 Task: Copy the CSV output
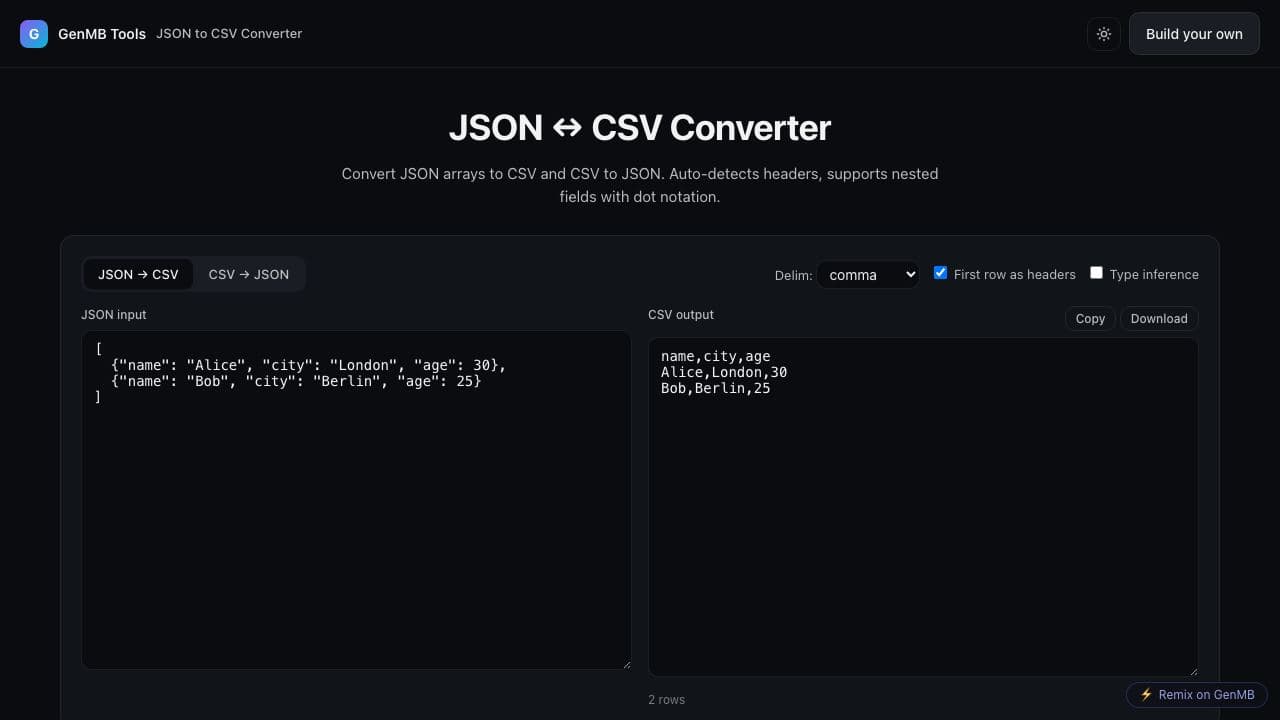(x=1090, y=319)
